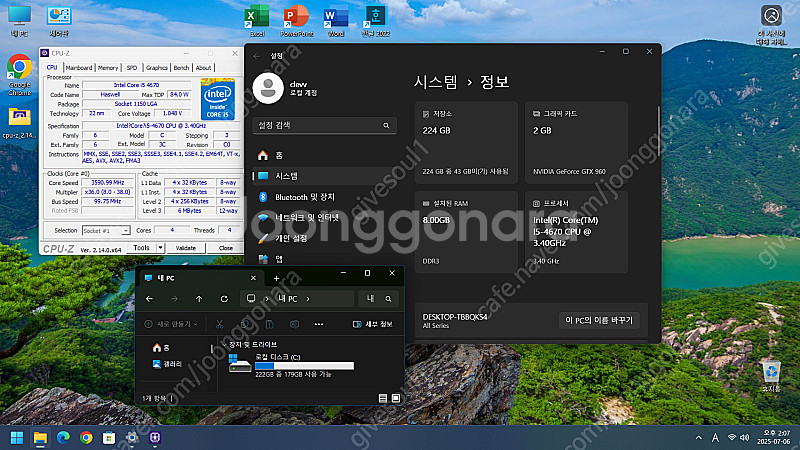Click the 세부 정보 button in File Explorer
The image size is (800, 450).
coord(372,324)
